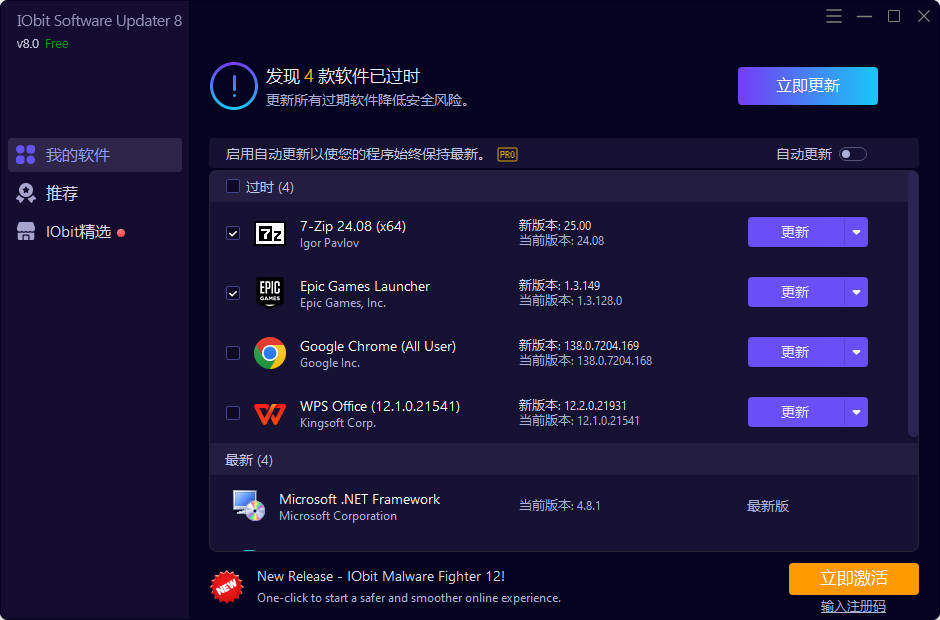Expand Google Chrome update dropdown arrow
The width and height of the screenshot is (940, 620).
856,352
